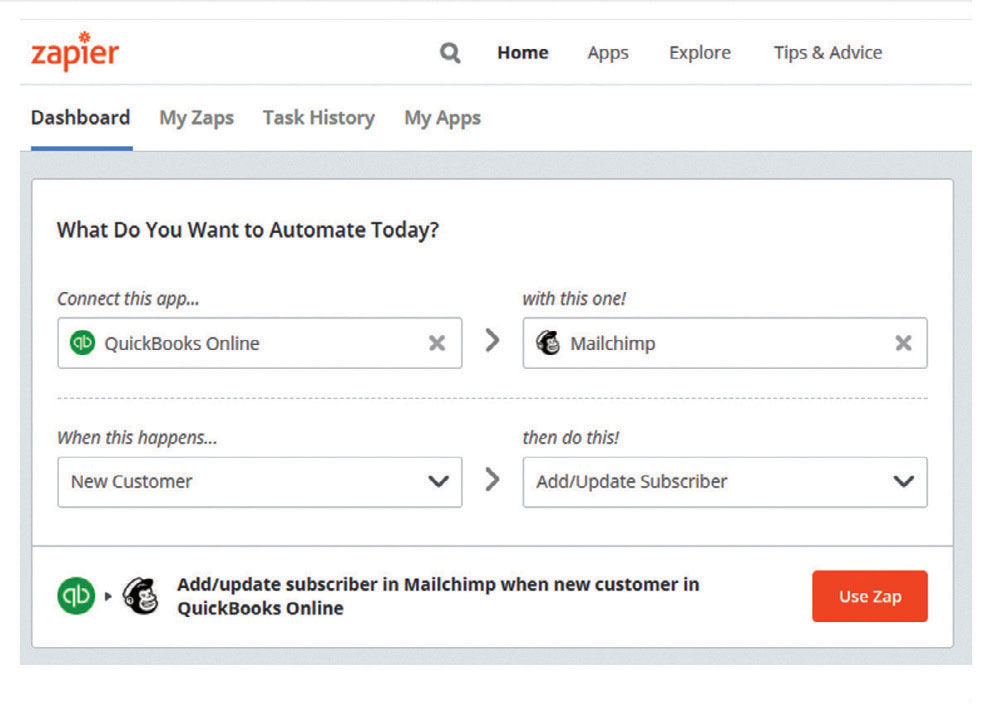Click the arrow between trigger and action dropdowns
The height and width of the screenshot is (705, 992).
tap(492, 480)
